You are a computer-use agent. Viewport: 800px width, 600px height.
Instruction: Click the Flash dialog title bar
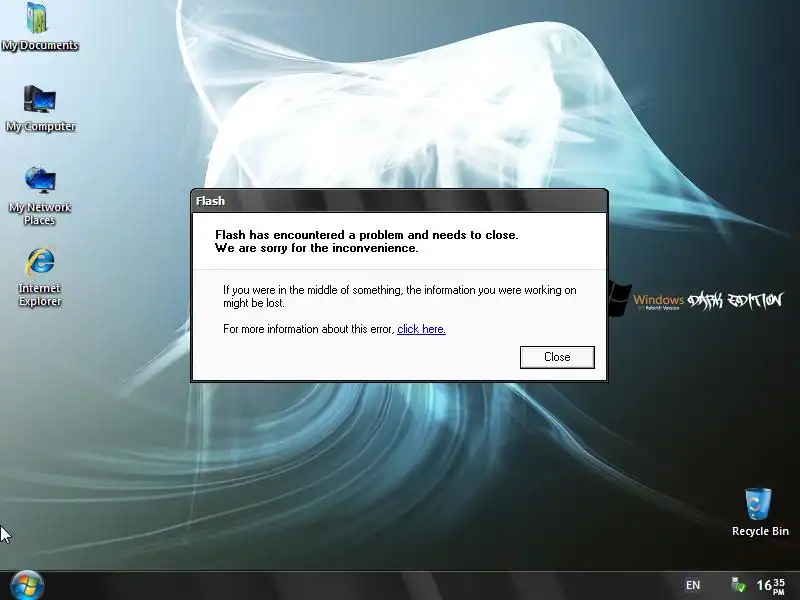pyautogui.click(x=399, y=201)
